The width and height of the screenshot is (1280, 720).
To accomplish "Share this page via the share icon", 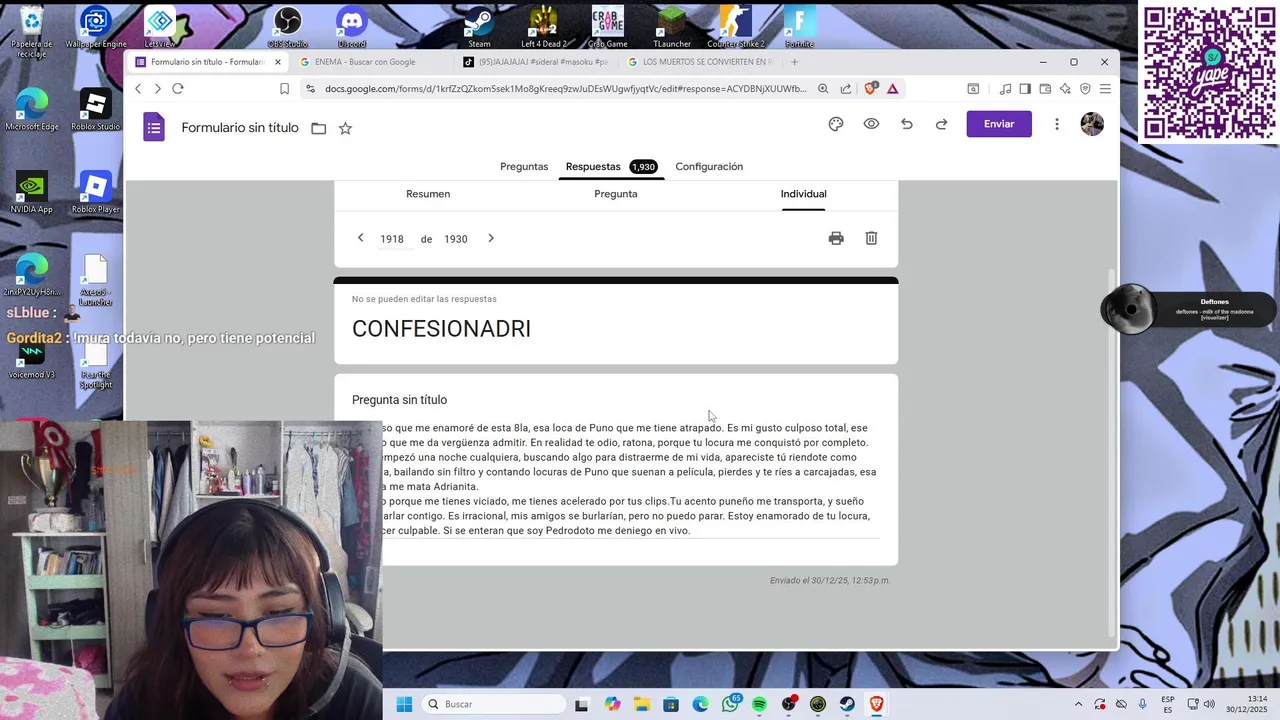I will pos(846,89).
